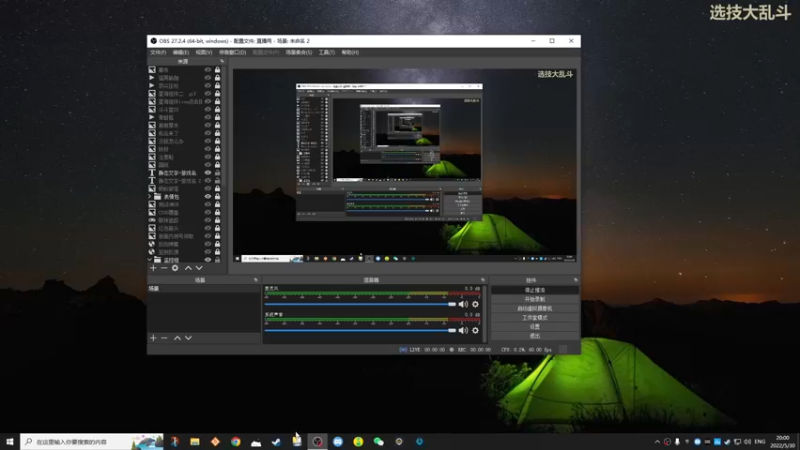Lock the 静态文字-替残品 source
The image size is (800, 450).
click(217, 173)
